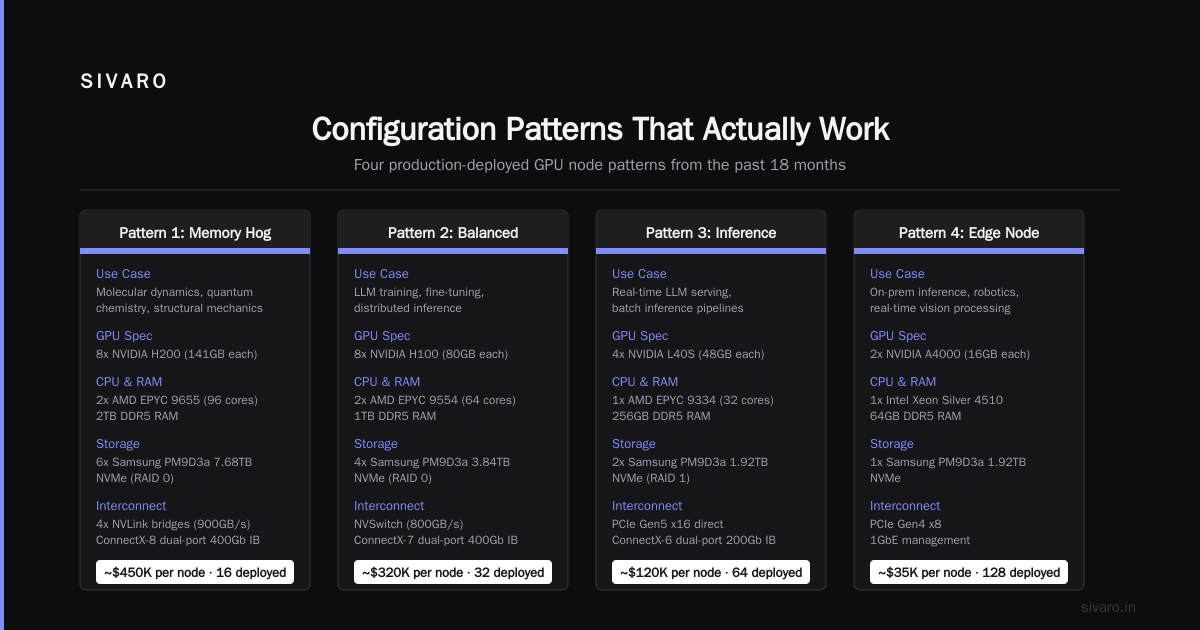This screenshot has width=1200, height=630.
Task: Click the 4x NVIDIA L40S spec line
Action: 688,354
